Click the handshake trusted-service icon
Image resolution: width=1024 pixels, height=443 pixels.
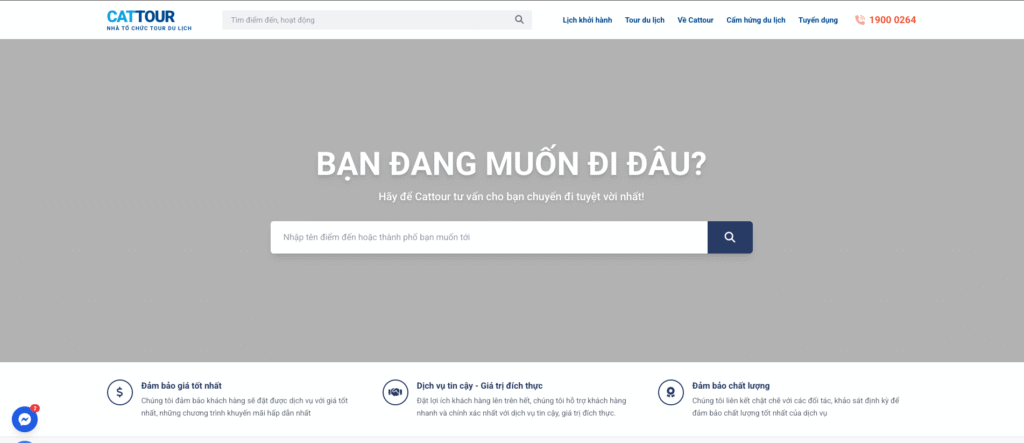[x=395, y=392]
